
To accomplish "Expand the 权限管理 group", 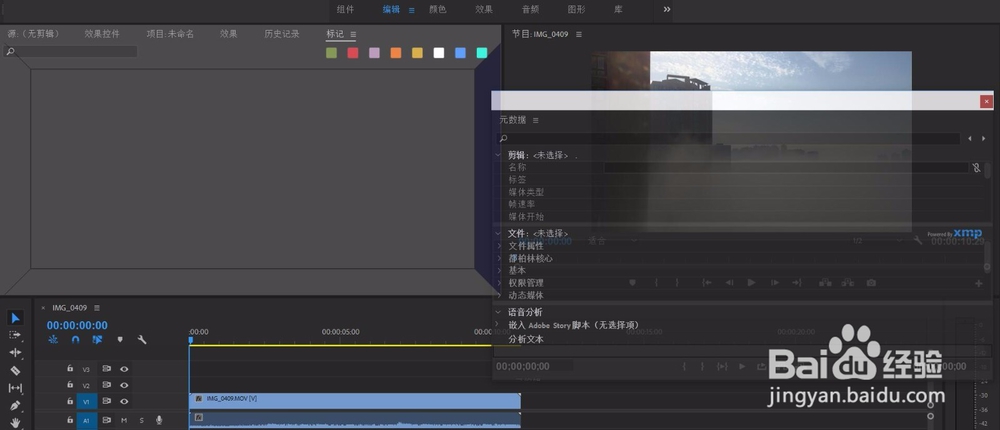I will coord(499,283).
